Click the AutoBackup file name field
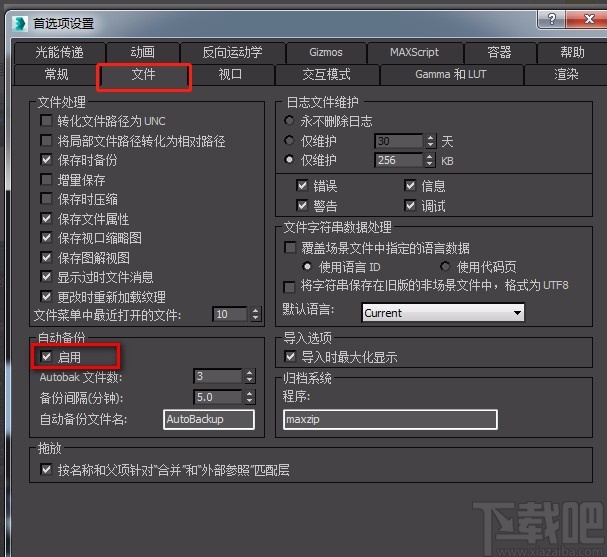This screenshot has width=607, height=557. [209, 420]
